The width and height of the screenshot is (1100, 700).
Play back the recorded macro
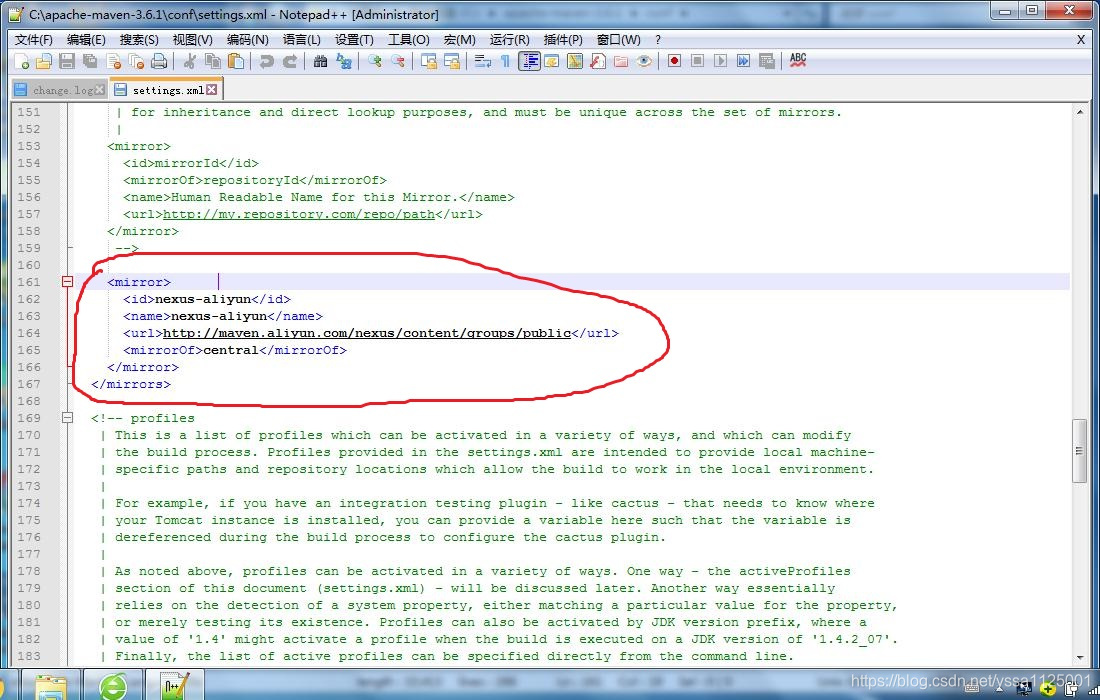click(720, 62)
